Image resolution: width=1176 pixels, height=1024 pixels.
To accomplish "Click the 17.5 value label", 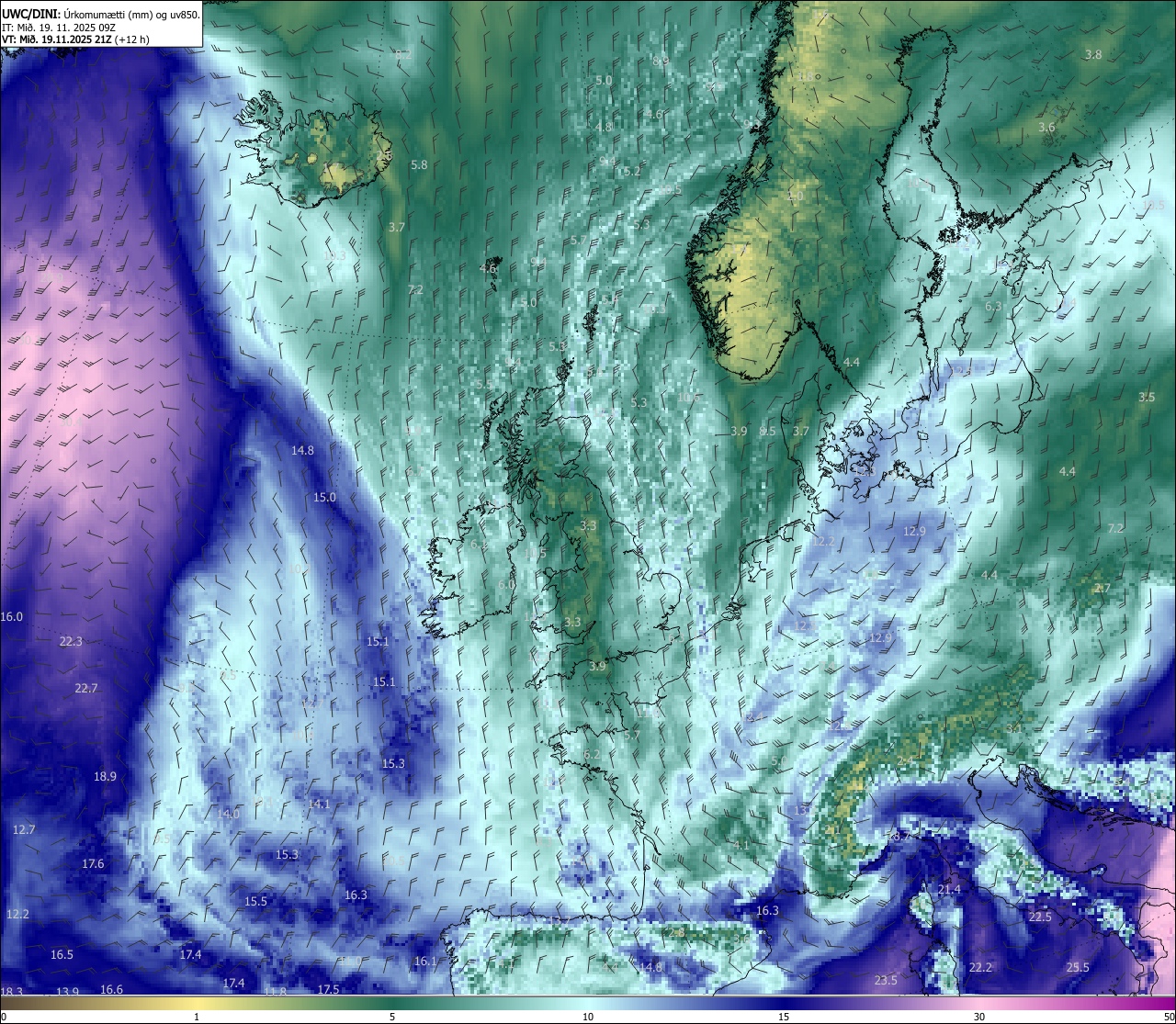I will point(328,989).
